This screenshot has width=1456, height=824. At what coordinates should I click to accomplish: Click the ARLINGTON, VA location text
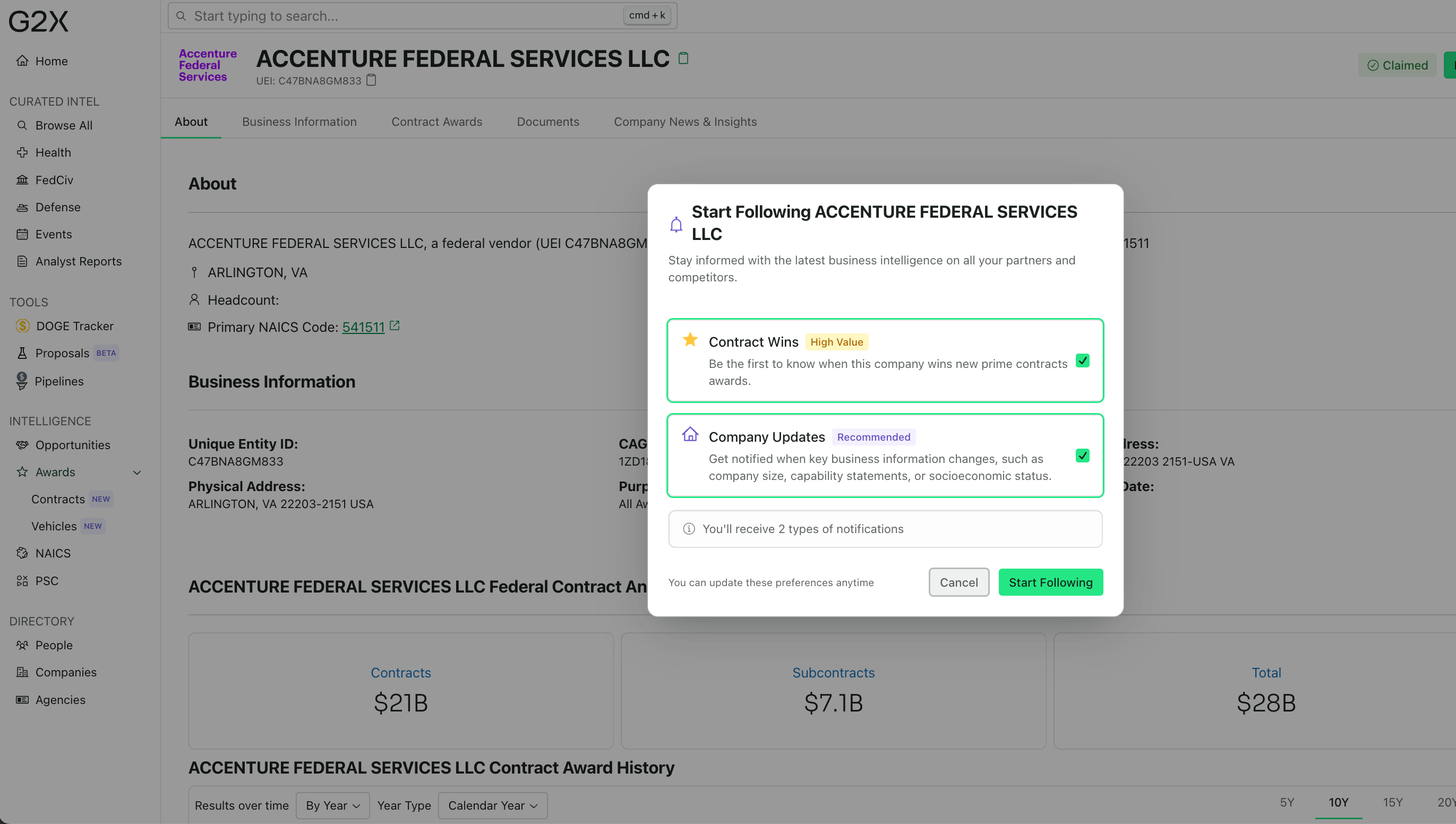tap(258, 273)
